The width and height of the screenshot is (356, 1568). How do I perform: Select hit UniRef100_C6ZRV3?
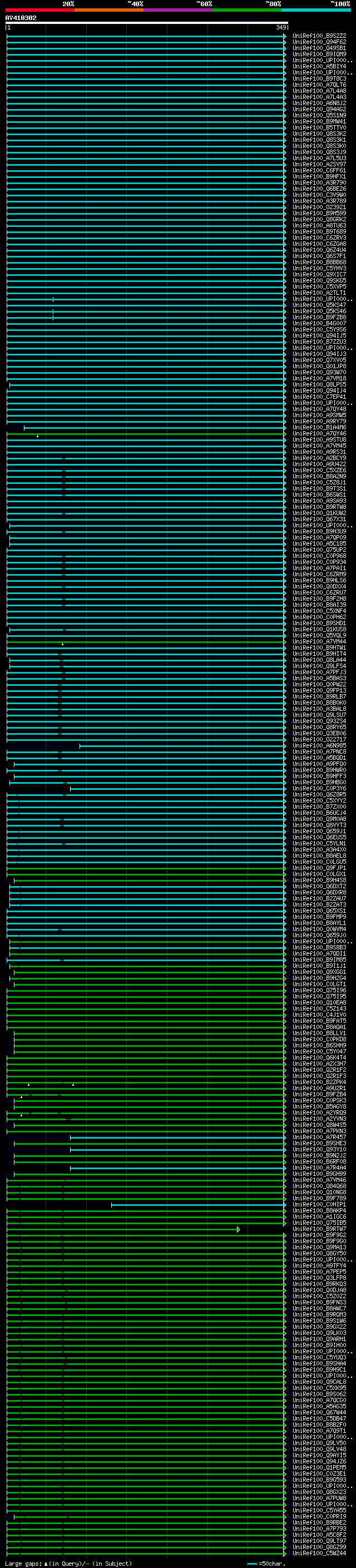pos(319,238)
